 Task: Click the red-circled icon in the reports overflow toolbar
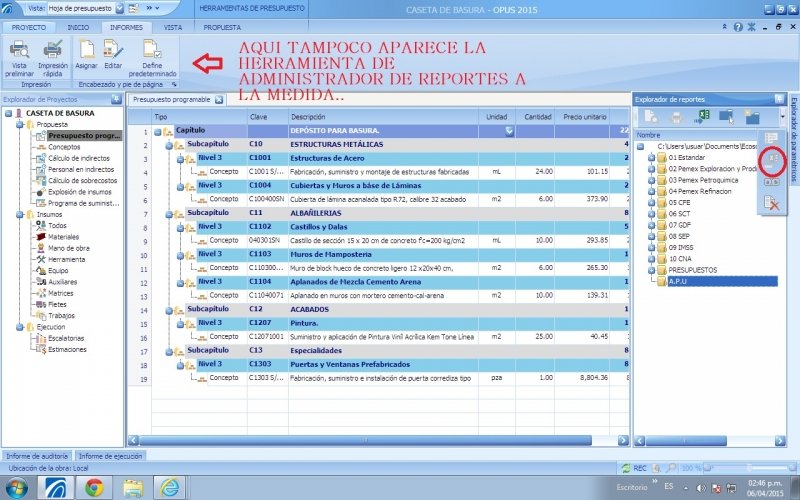point(771,159)
